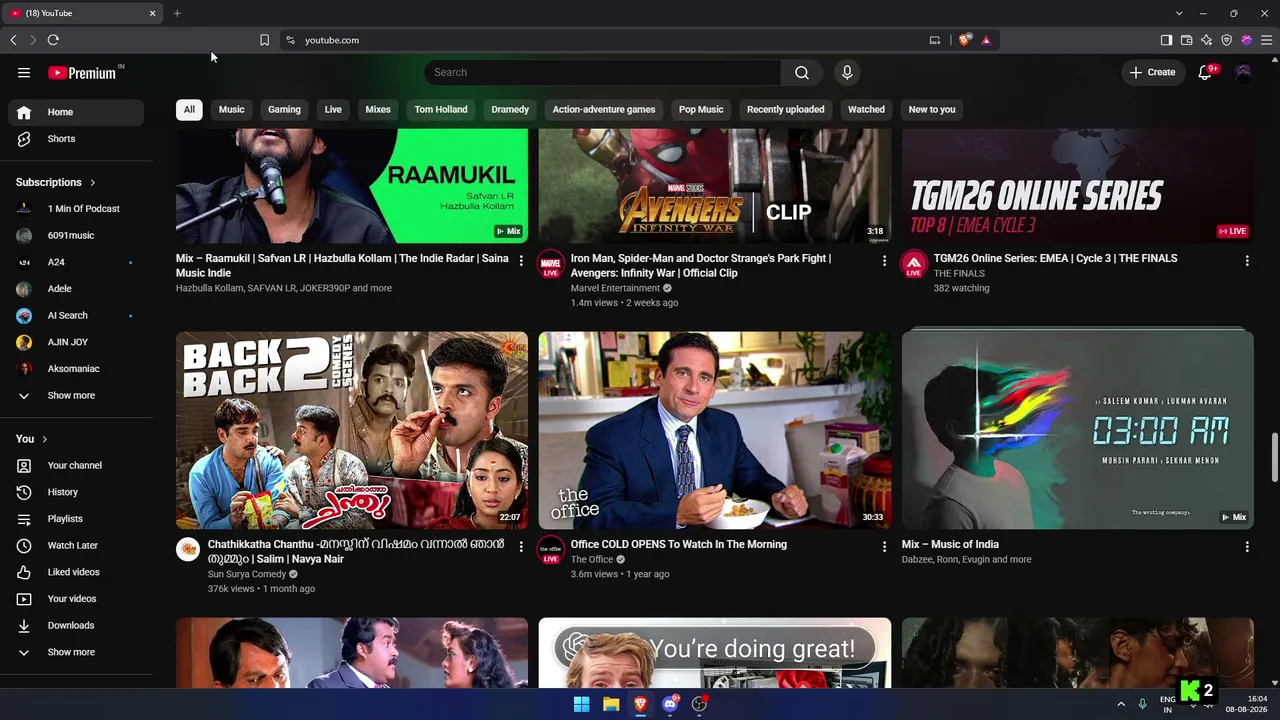Open the Adele subscription channel
Viewport: 1280px width, 720px height.
(x=76, y=289)
